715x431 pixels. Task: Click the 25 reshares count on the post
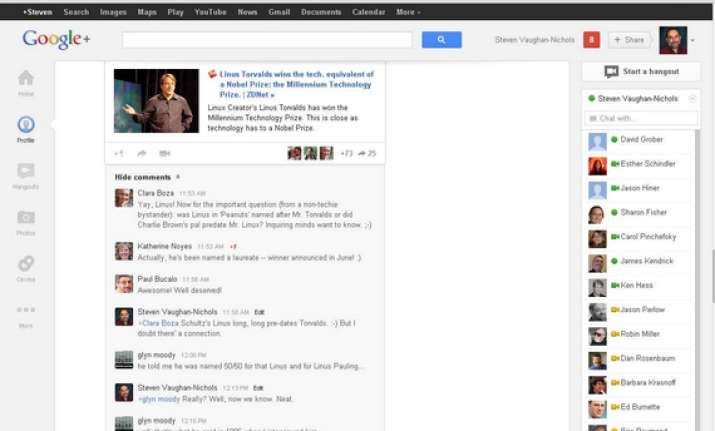(367, 153)
